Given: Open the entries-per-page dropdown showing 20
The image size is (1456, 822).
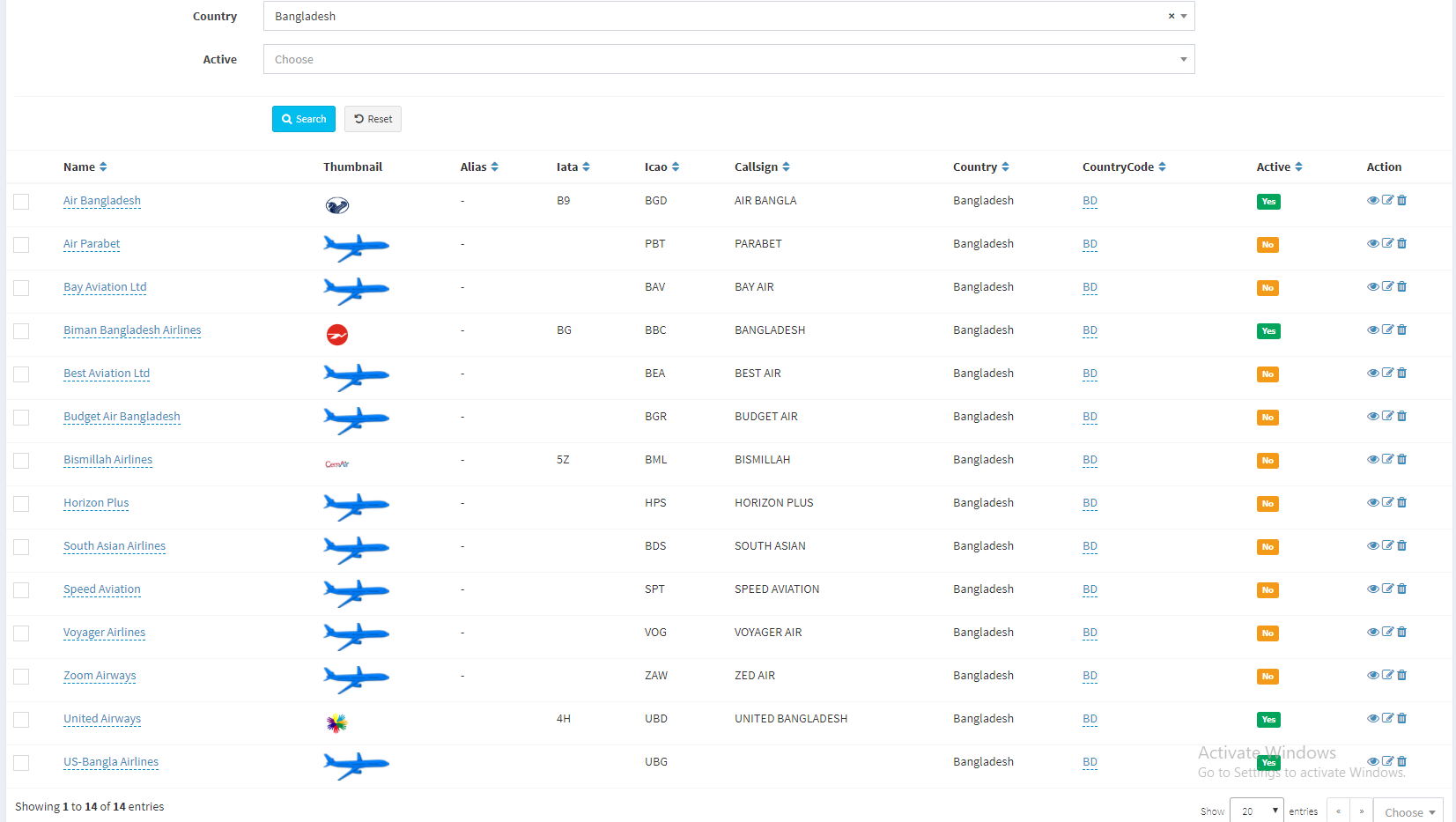Looking at the screenshot, I should coord(1256,811).
